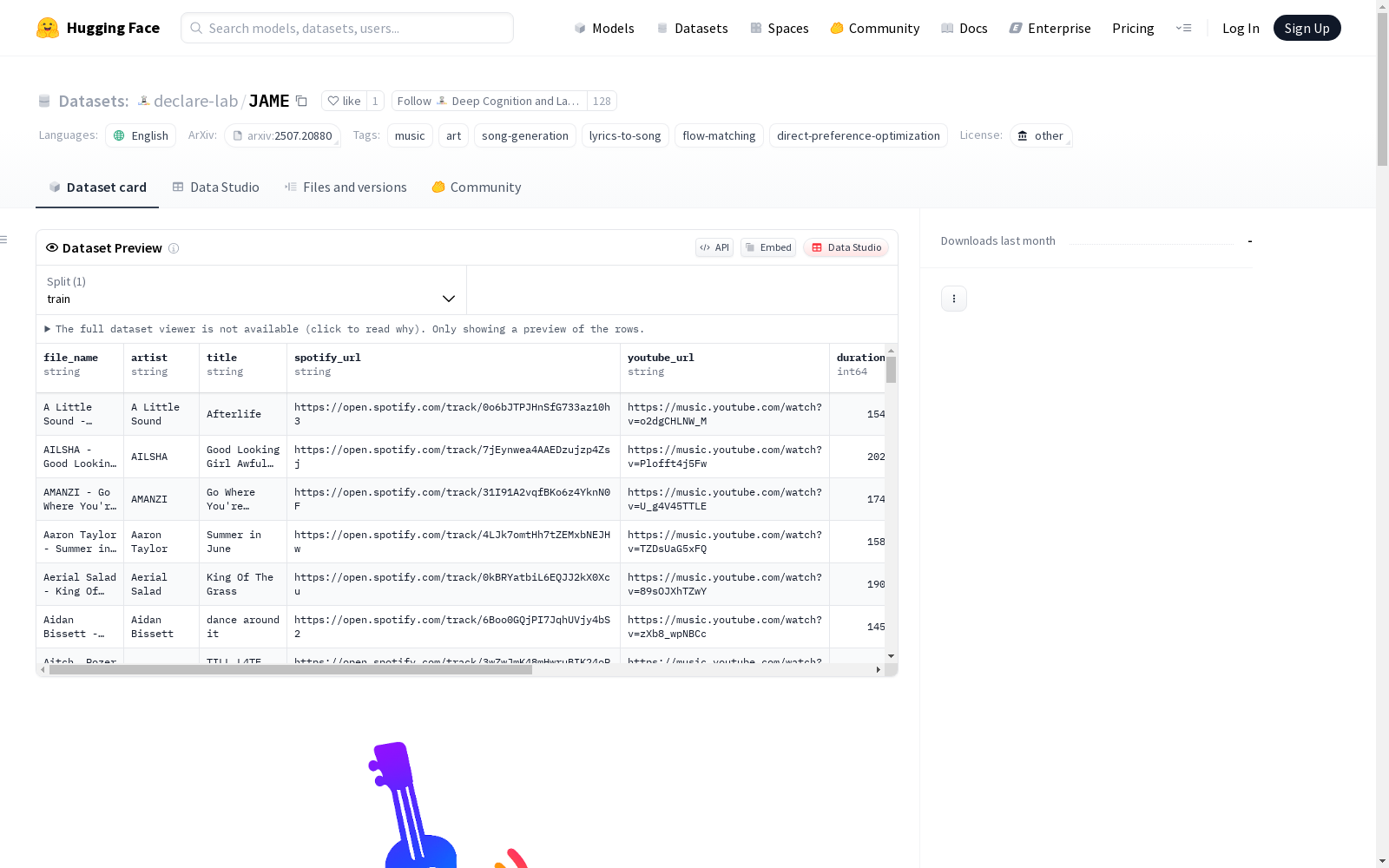Open the API button in Dataset Preview
1389x868 pixels.
pyautogui.click(x=714, y=247)
